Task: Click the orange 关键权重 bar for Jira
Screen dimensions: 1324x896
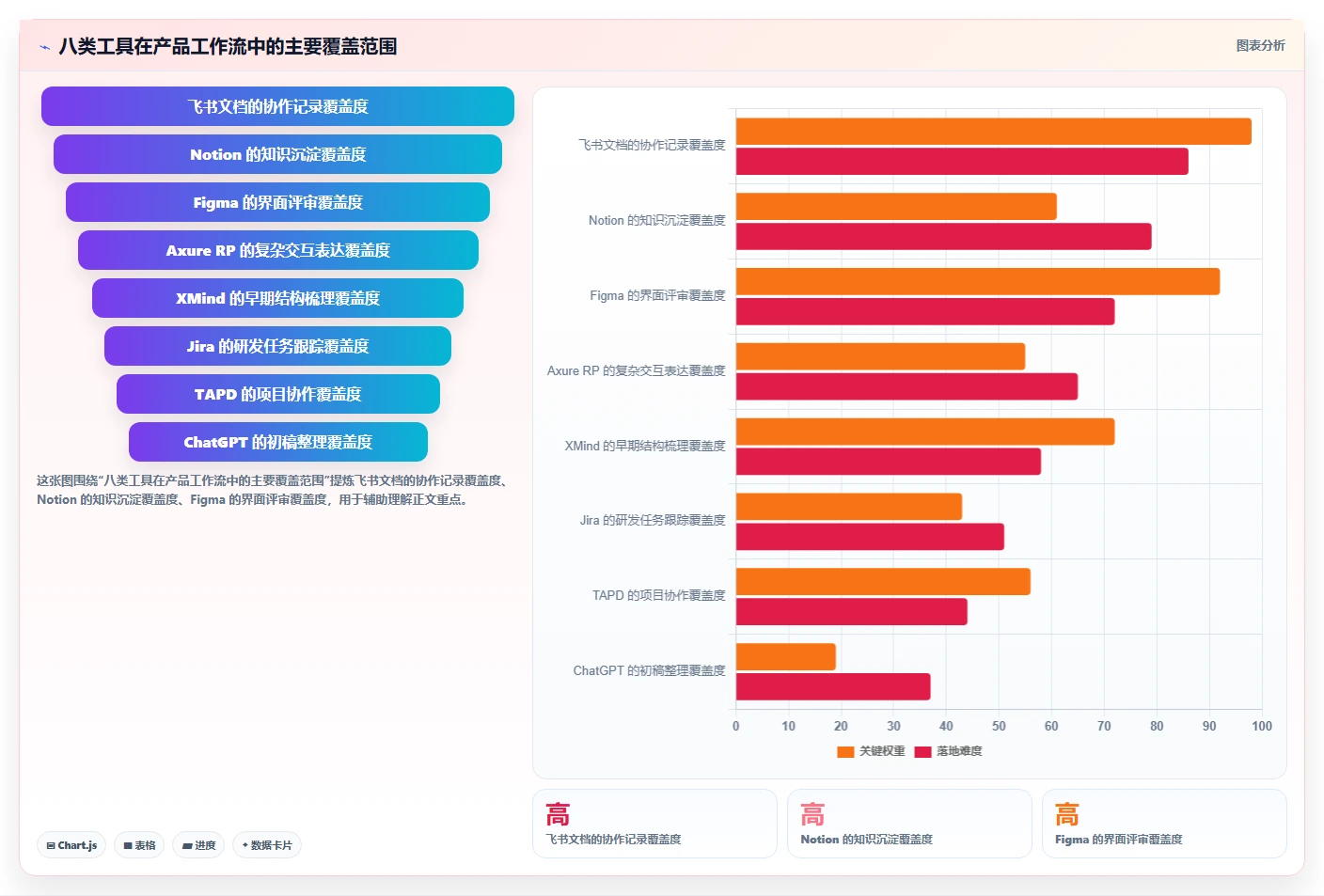Action: (x=848, y=507)
